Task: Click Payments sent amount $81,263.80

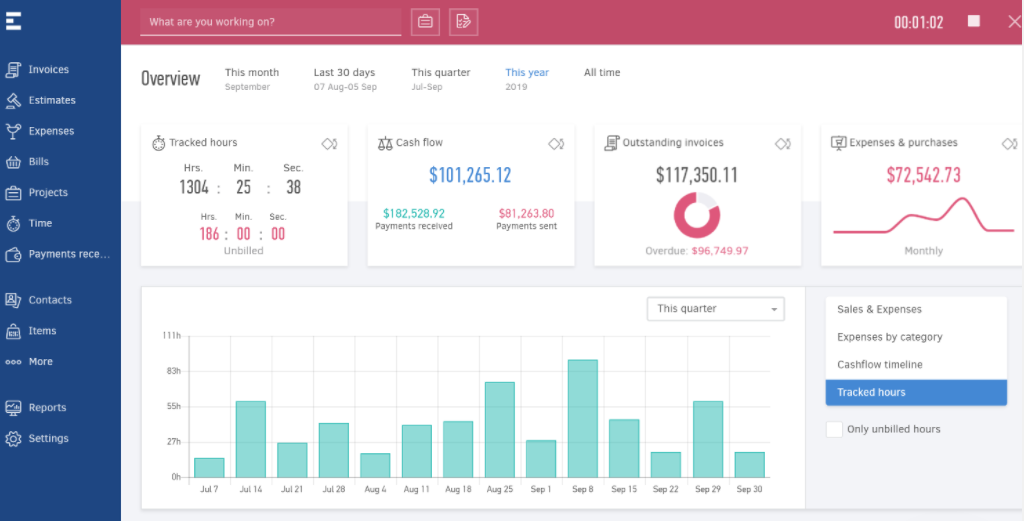Action: tap(526, 213)
